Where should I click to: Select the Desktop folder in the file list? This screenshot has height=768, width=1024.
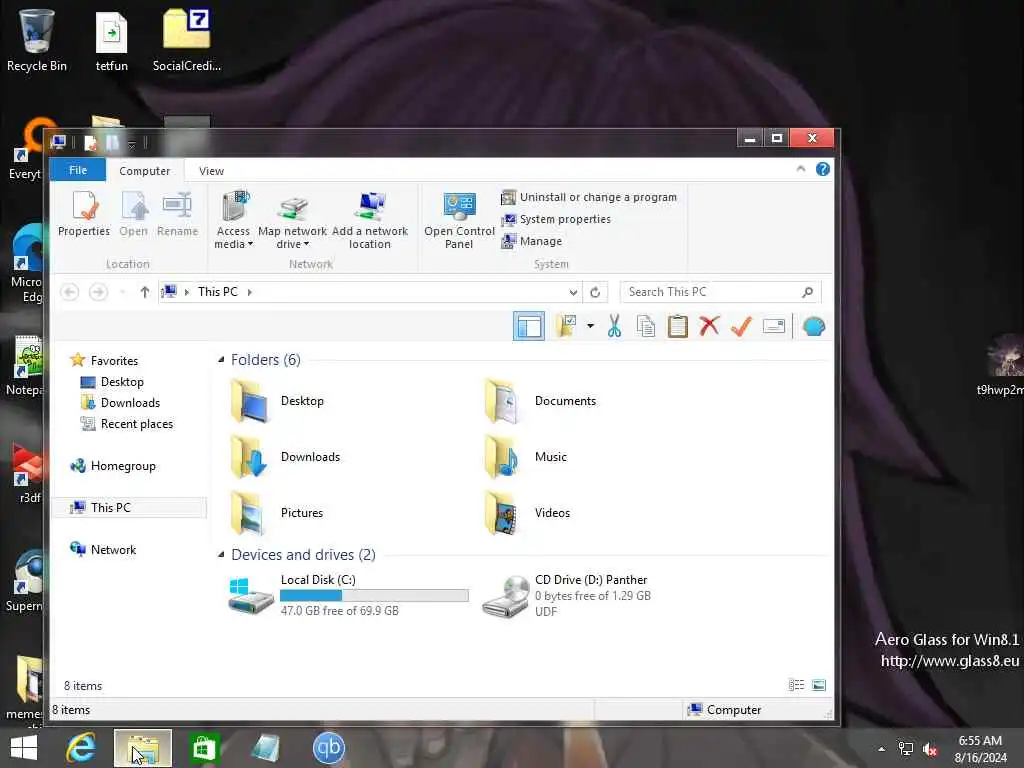(278, 401)
